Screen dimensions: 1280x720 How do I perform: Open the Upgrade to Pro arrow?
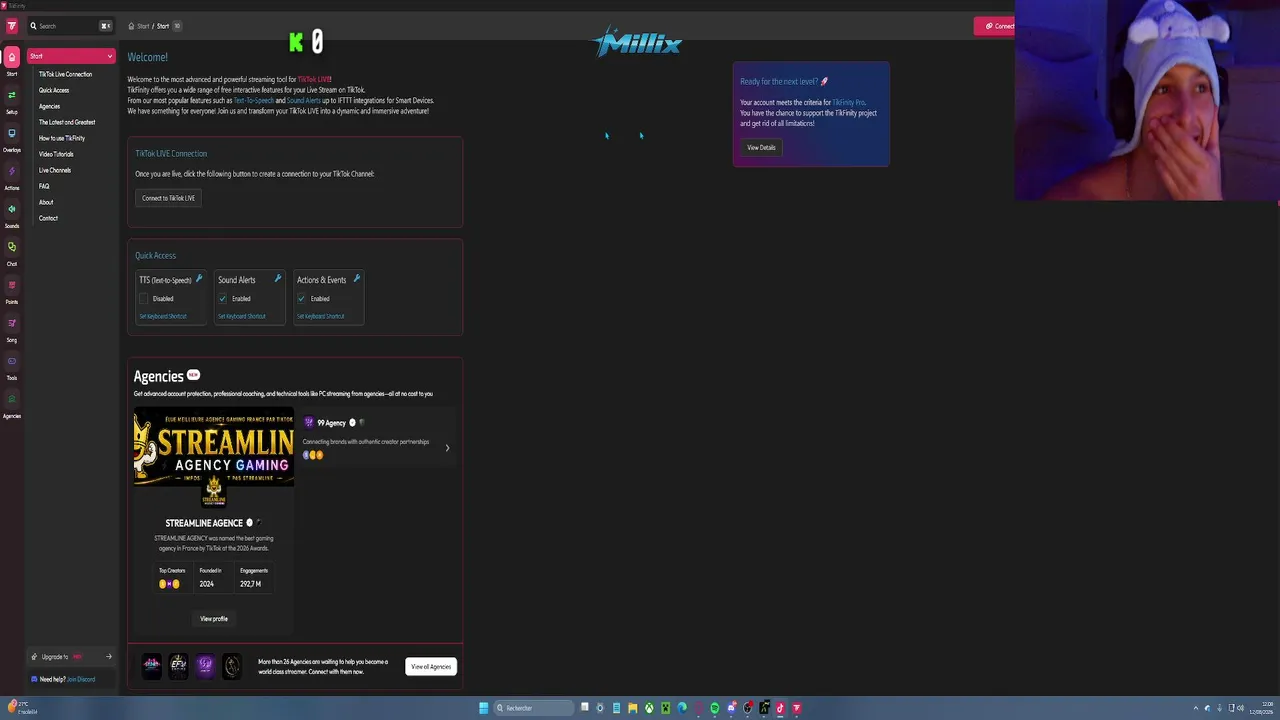(109, 657)
